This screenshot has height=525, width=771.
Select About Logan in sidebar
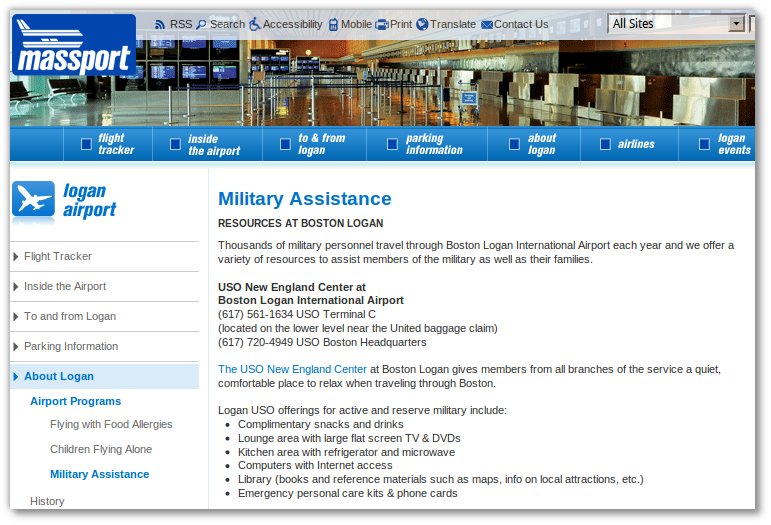[59, 377]
